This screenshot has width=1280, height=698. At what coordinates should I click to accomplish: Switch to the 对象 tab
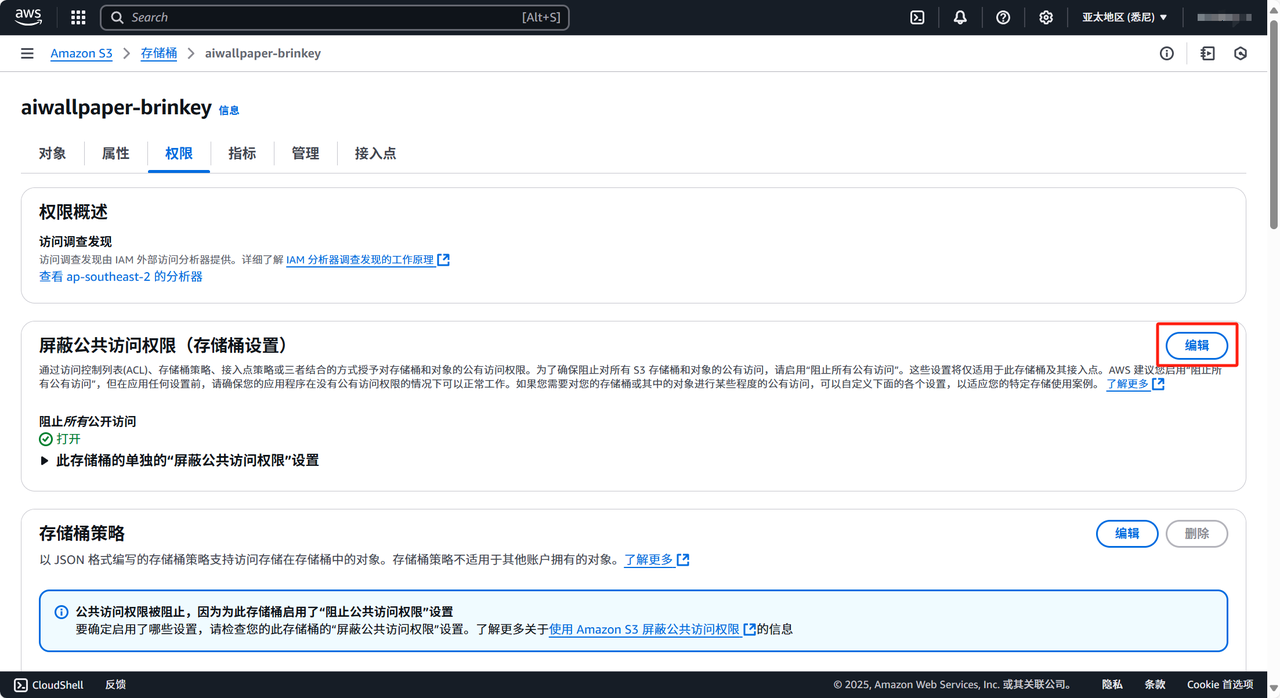[x=52, y=153]
